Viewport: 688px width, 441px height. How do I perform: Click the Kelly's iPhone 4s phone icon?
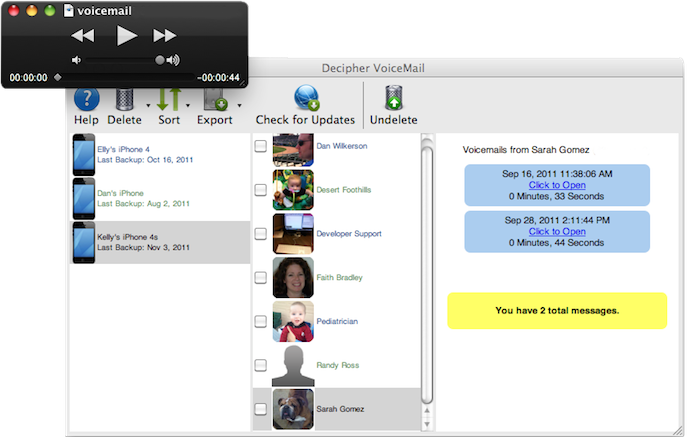click(84, 243)
